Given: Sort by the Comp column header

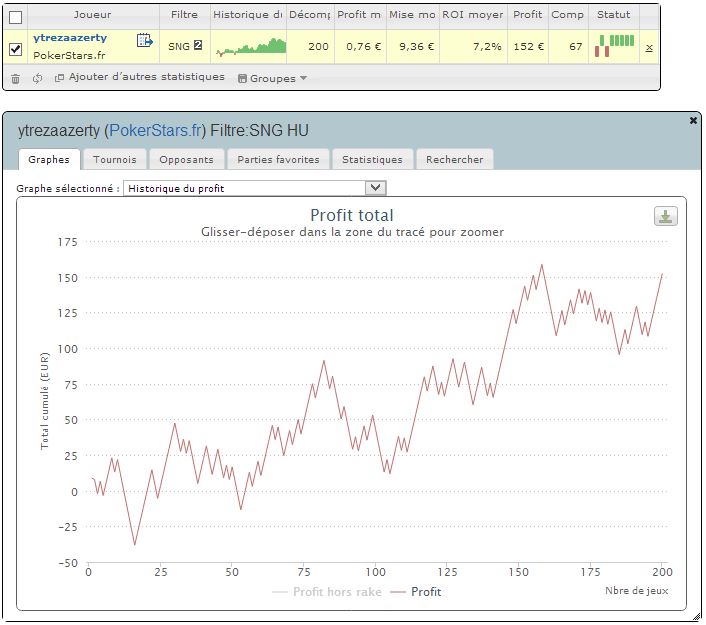Looking at the screenshot, I should [567, 15].
